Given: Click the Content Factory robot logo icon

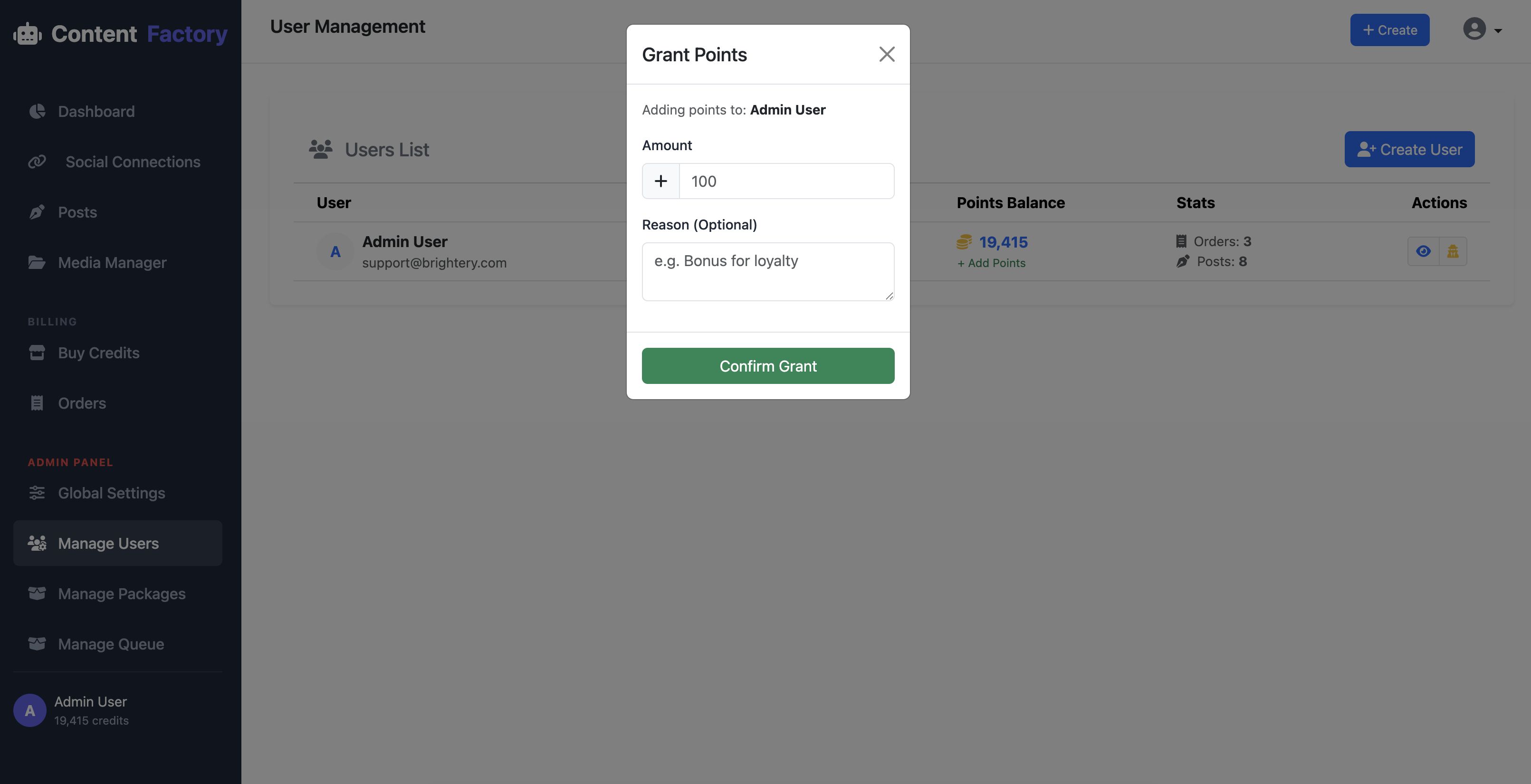Looking at the screenshot, I should point(28,34).
